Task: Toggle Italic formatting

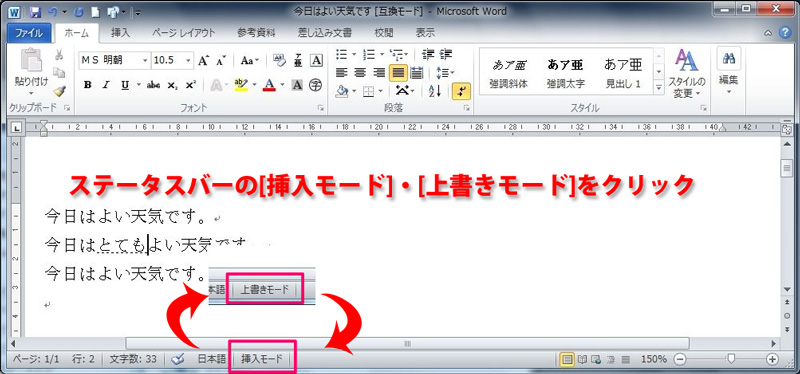Action: pos(106,85)
